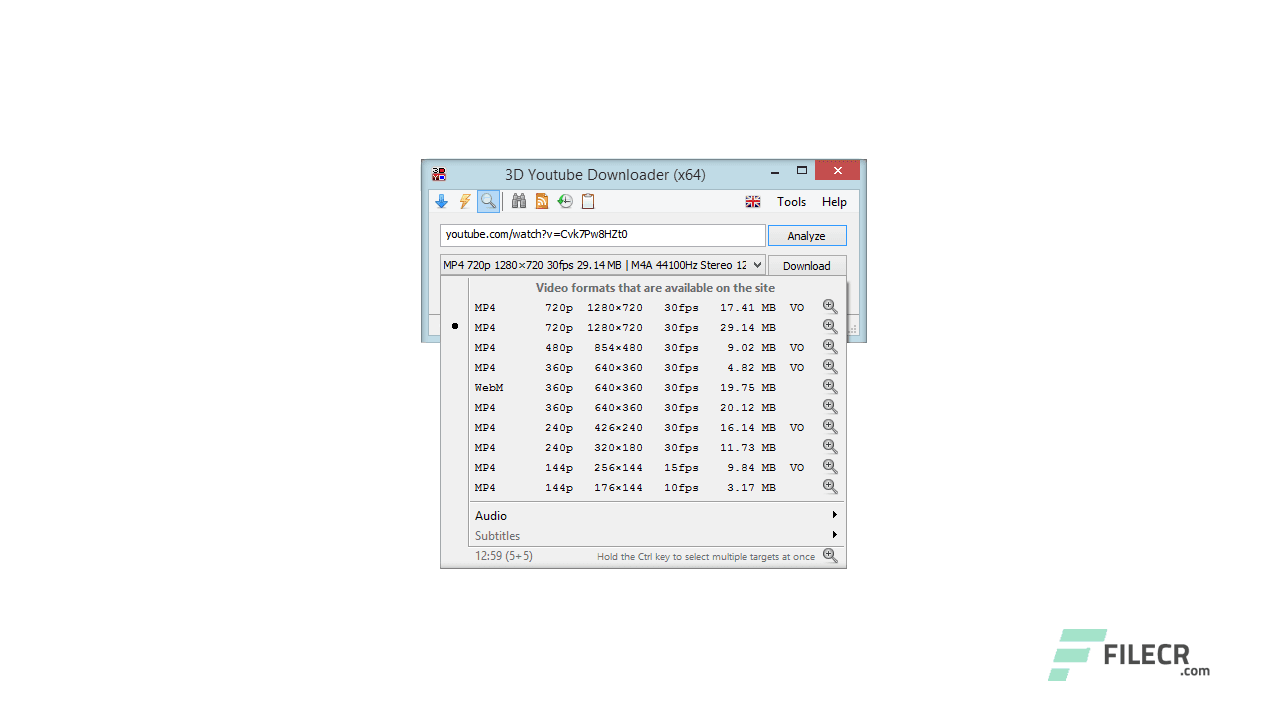Screen dimensions: 1280x720
Task: Click the blue download arrow icon
Action: pos(441,201)
